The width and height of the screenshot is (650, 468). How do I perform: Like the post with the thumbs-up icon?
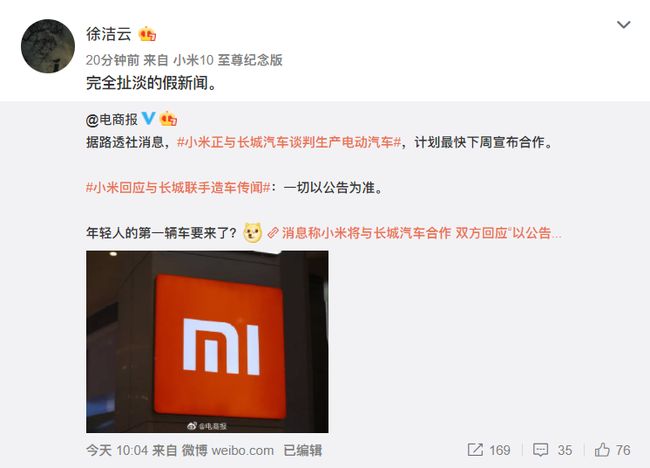[602, 450]
